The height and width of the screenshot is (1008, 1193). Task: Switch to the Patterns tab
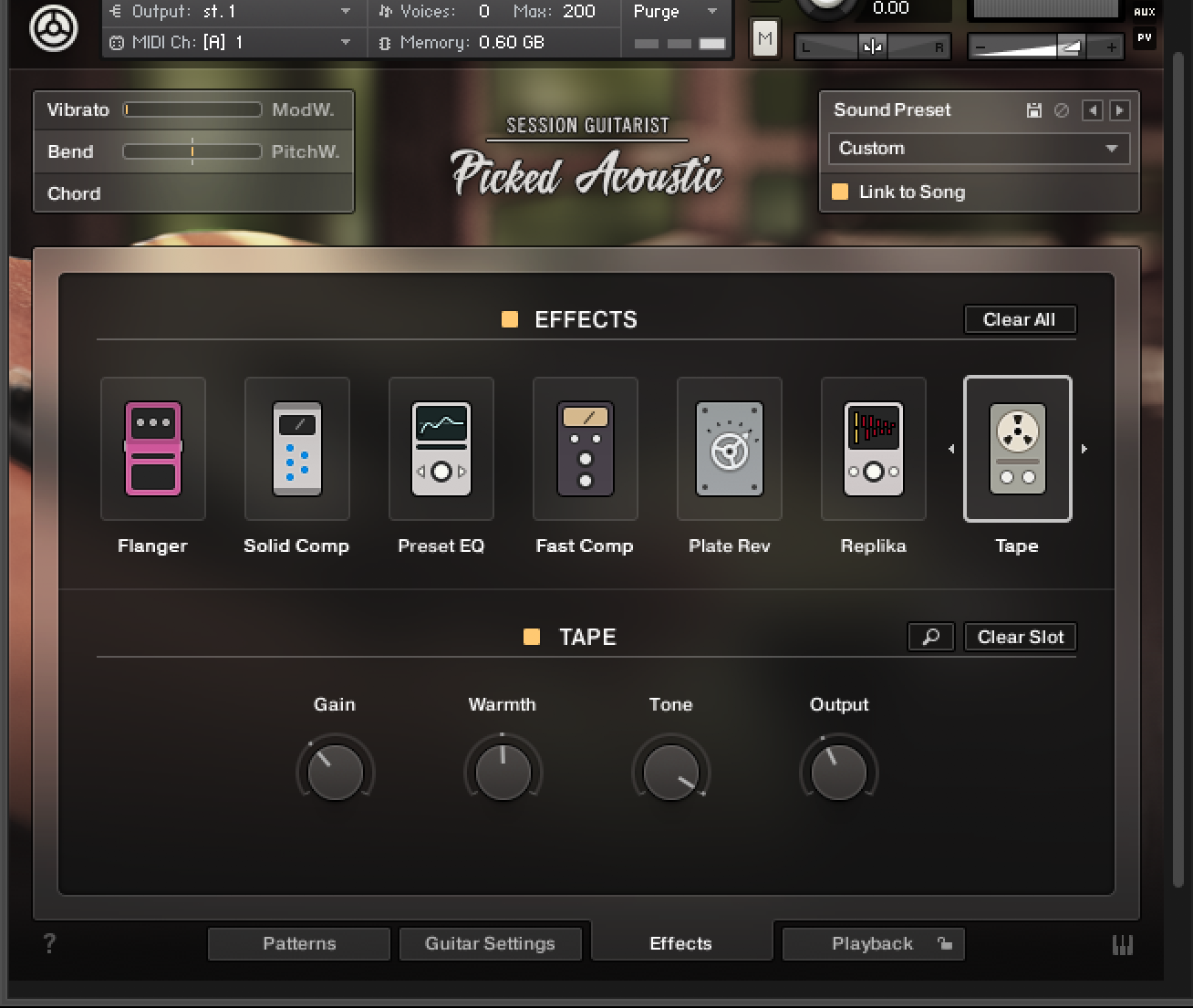click(x=299, y=943)
